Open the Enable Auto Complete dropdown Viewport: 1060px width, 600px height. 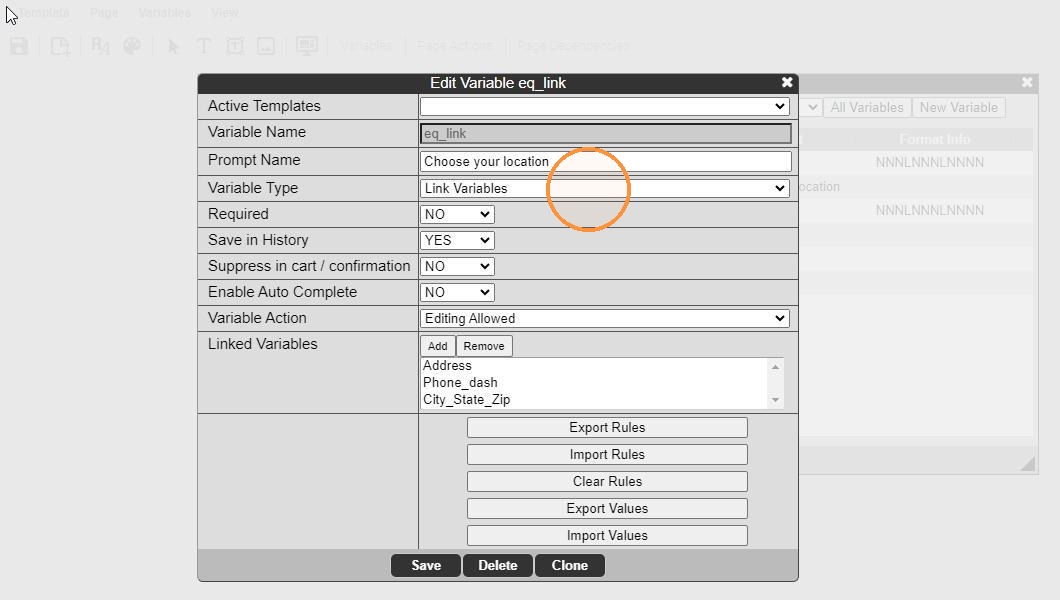click(457, 292)
